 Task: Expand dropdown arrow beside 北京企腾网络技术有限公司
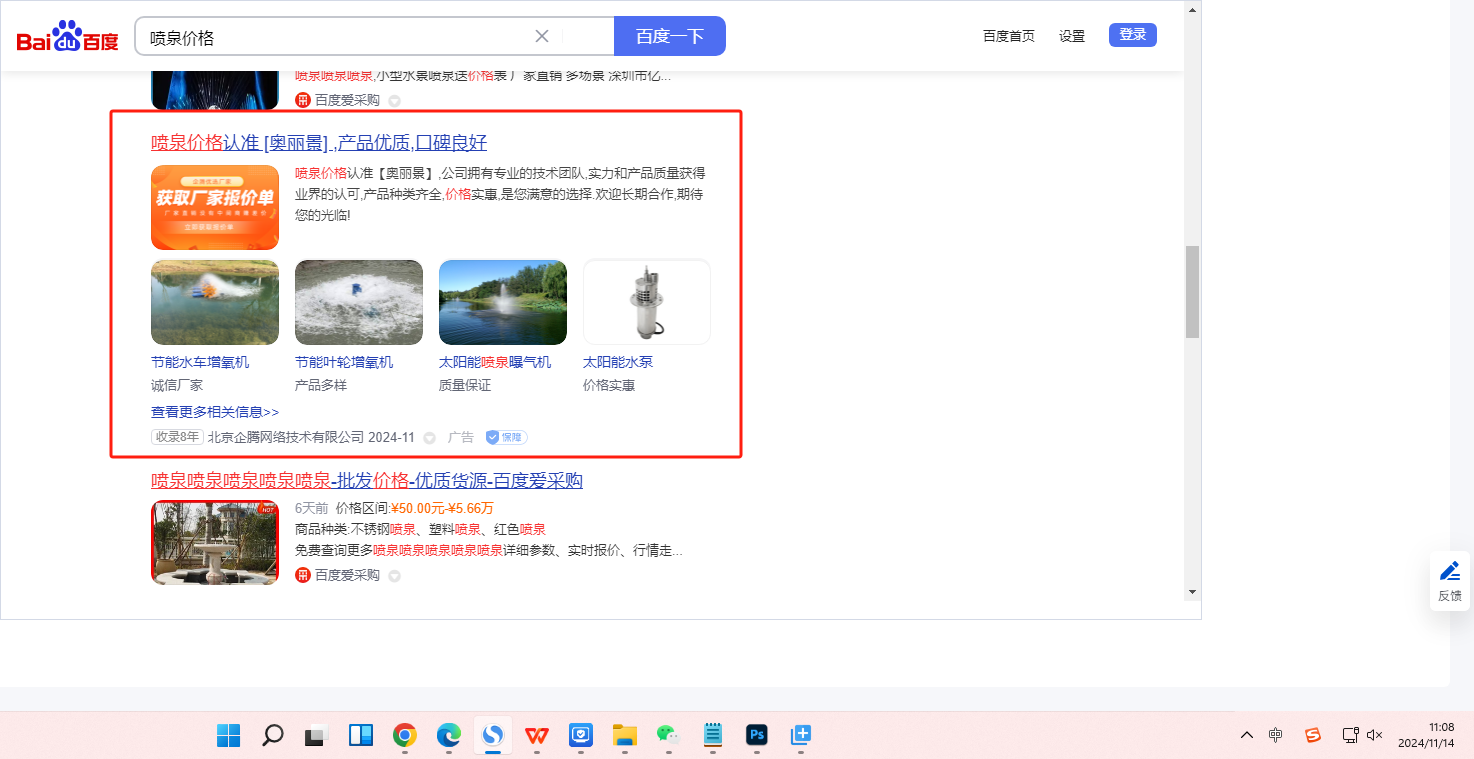point(430,438)
